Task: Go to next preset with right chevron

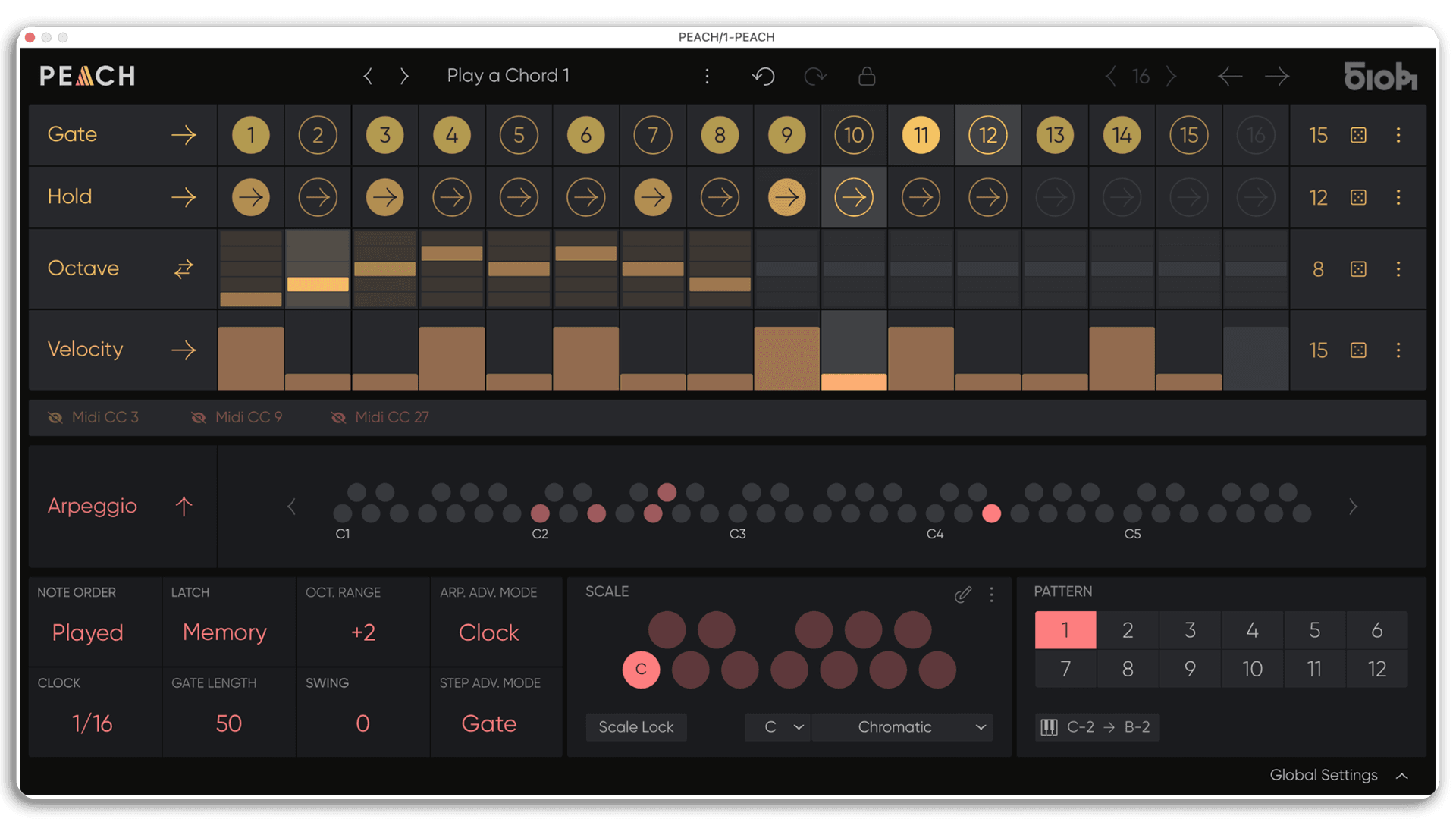Action: 404,76
